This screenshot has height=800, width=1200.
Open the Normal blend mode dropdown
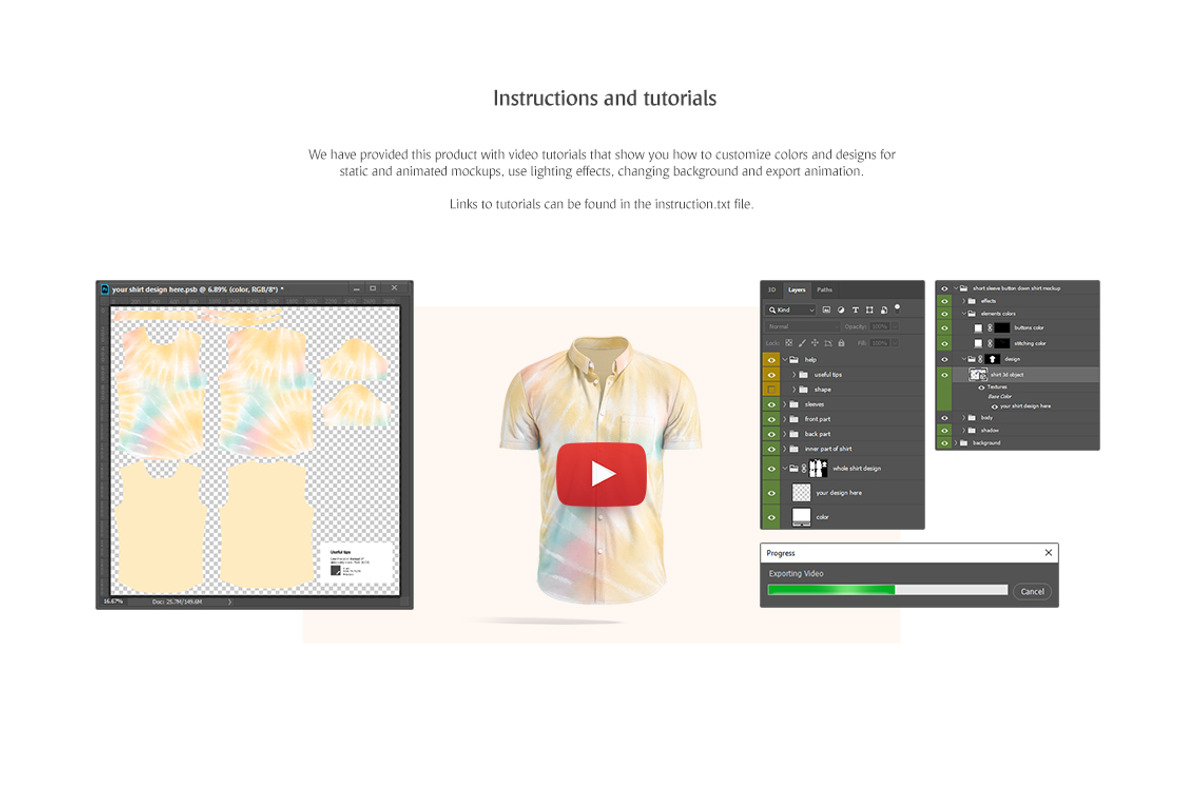coord(803,327)
